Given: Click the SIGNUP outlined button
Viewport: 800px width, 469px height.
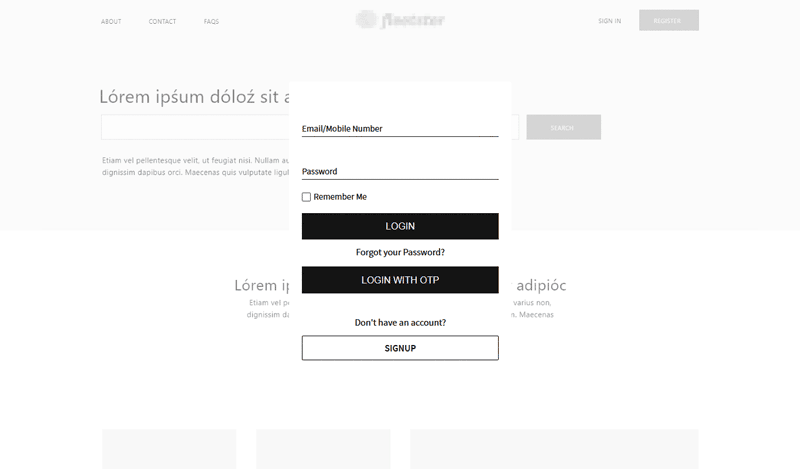Looking at the screenshot, I should (x=400, y=348).
